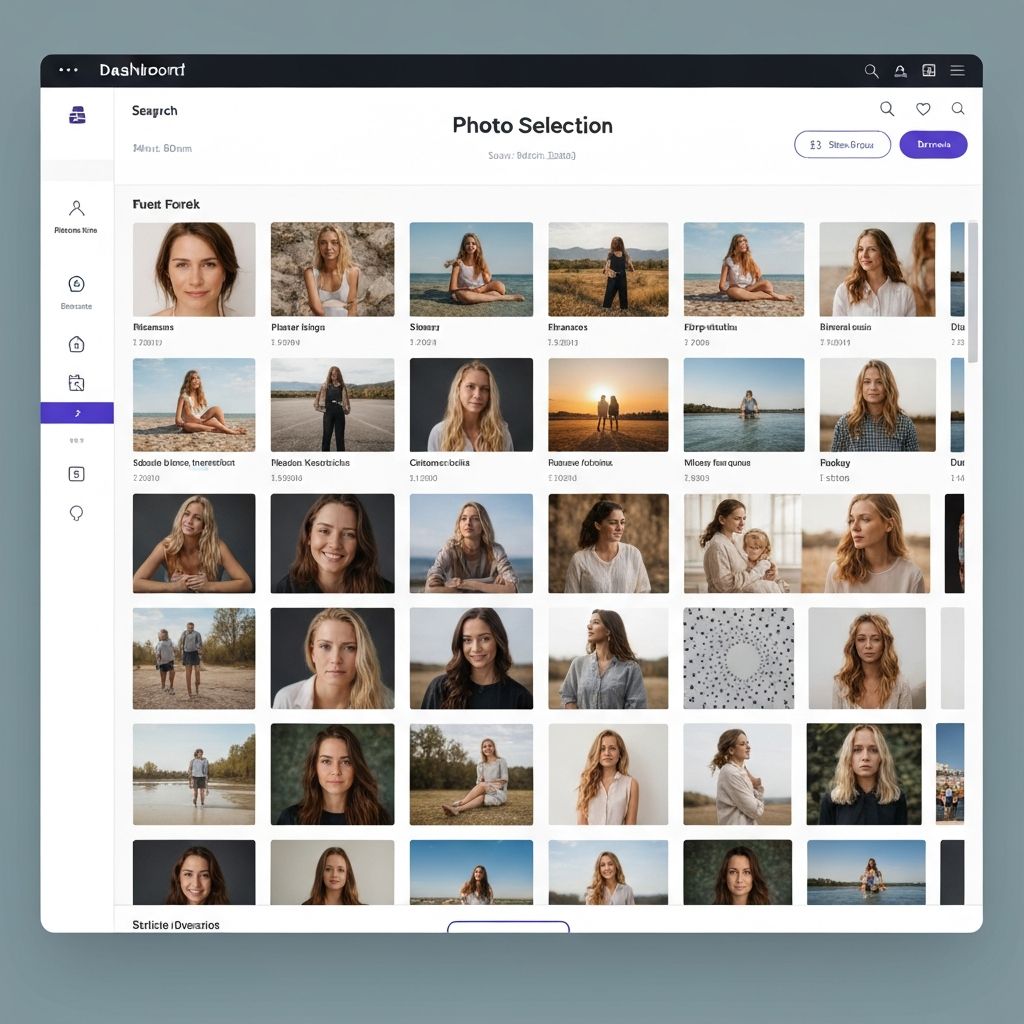Open the hamburger menu in title bar
This screenshot has width=1024, height=1024.
[x=957, y=71]
